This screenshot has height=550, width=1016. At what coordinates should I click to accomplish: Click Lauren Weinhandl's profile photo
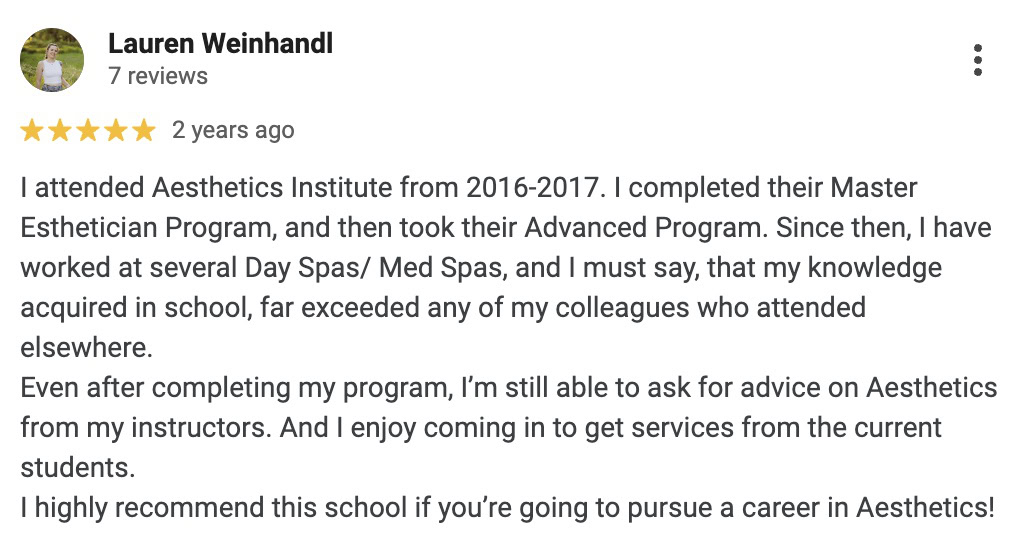click(x=52, y=60)
